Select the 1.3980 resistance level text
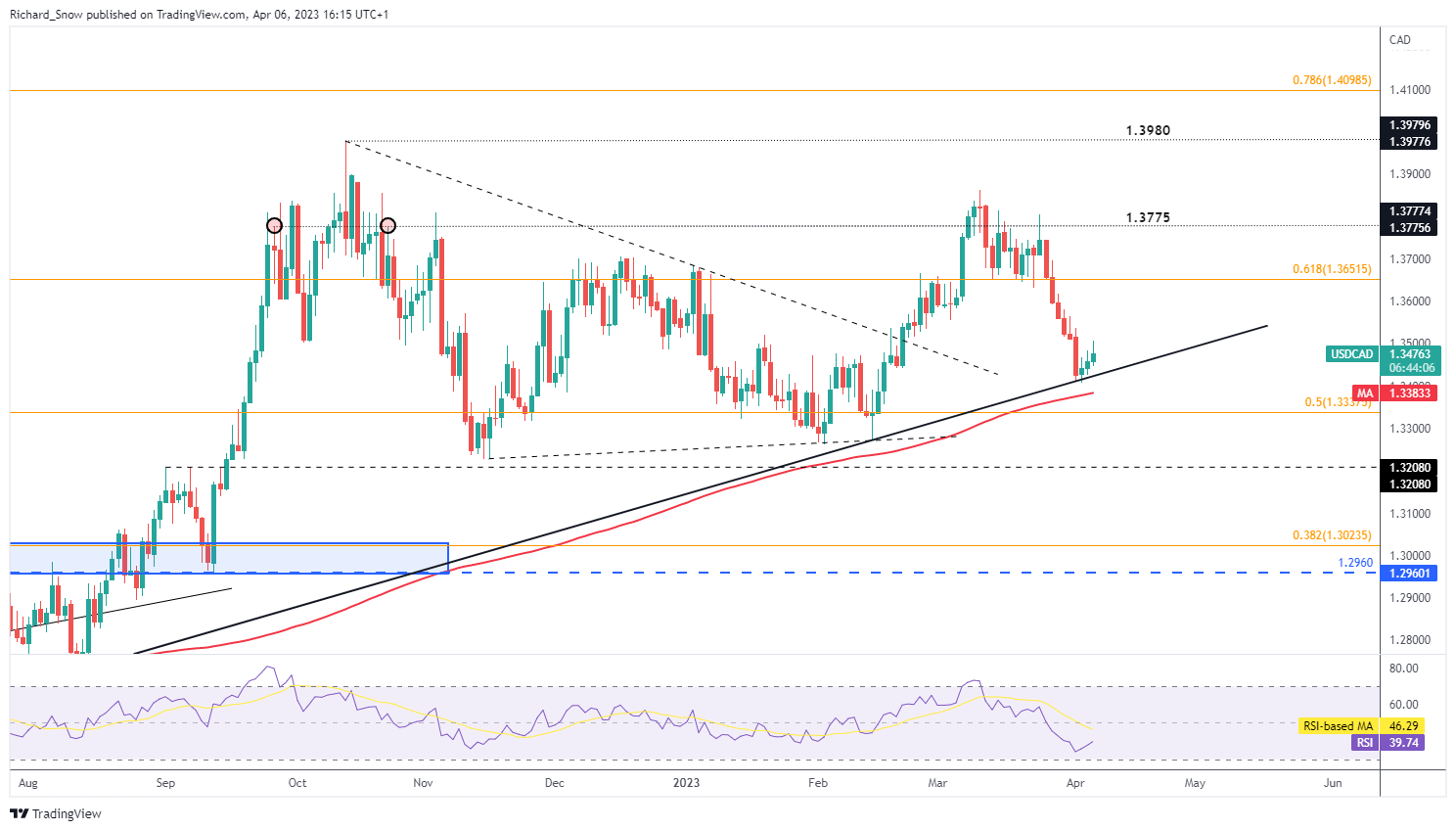The height and width of the screenshot is (831, 1456). [1148, 130]
